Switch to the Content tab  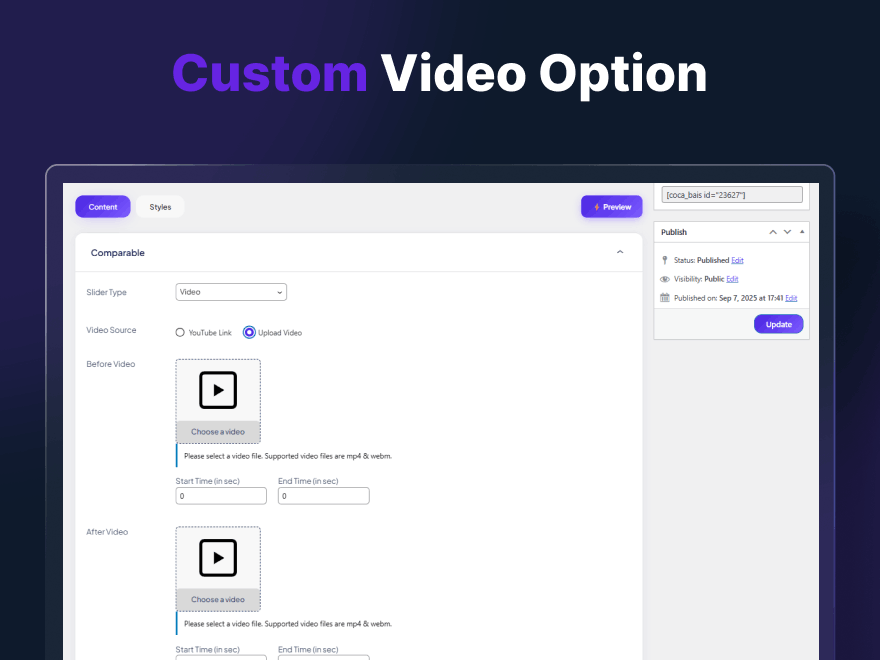point(103,206)
